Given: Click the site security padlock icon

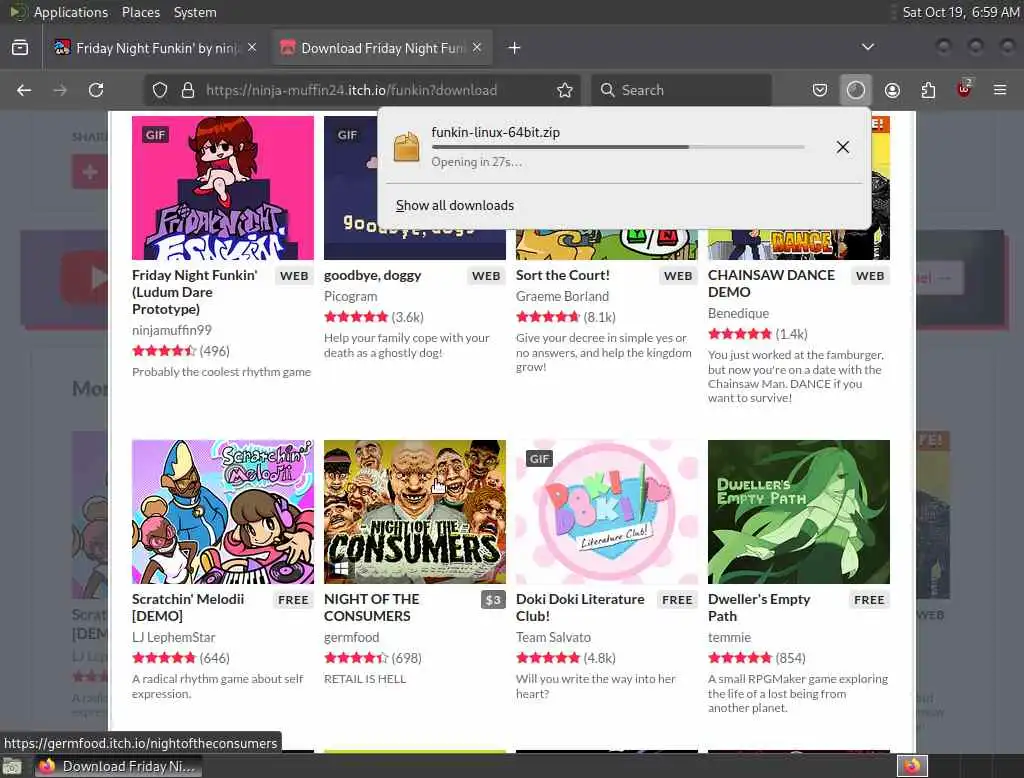Looking at the screenshot, I should pos(188,90).
